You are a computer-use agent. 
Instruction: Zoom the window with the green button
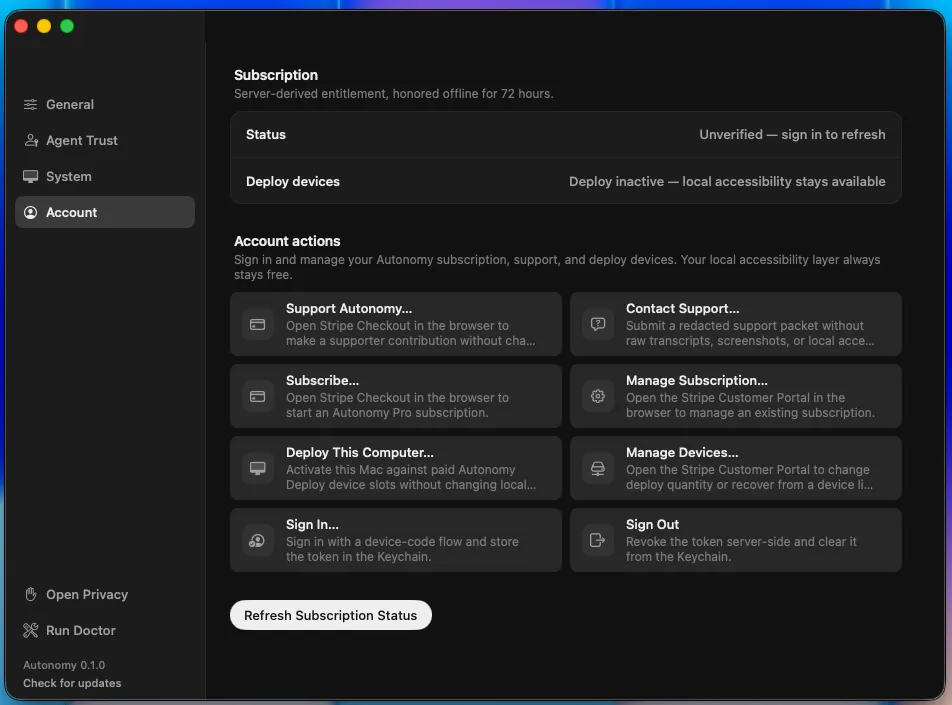(67, 26)
